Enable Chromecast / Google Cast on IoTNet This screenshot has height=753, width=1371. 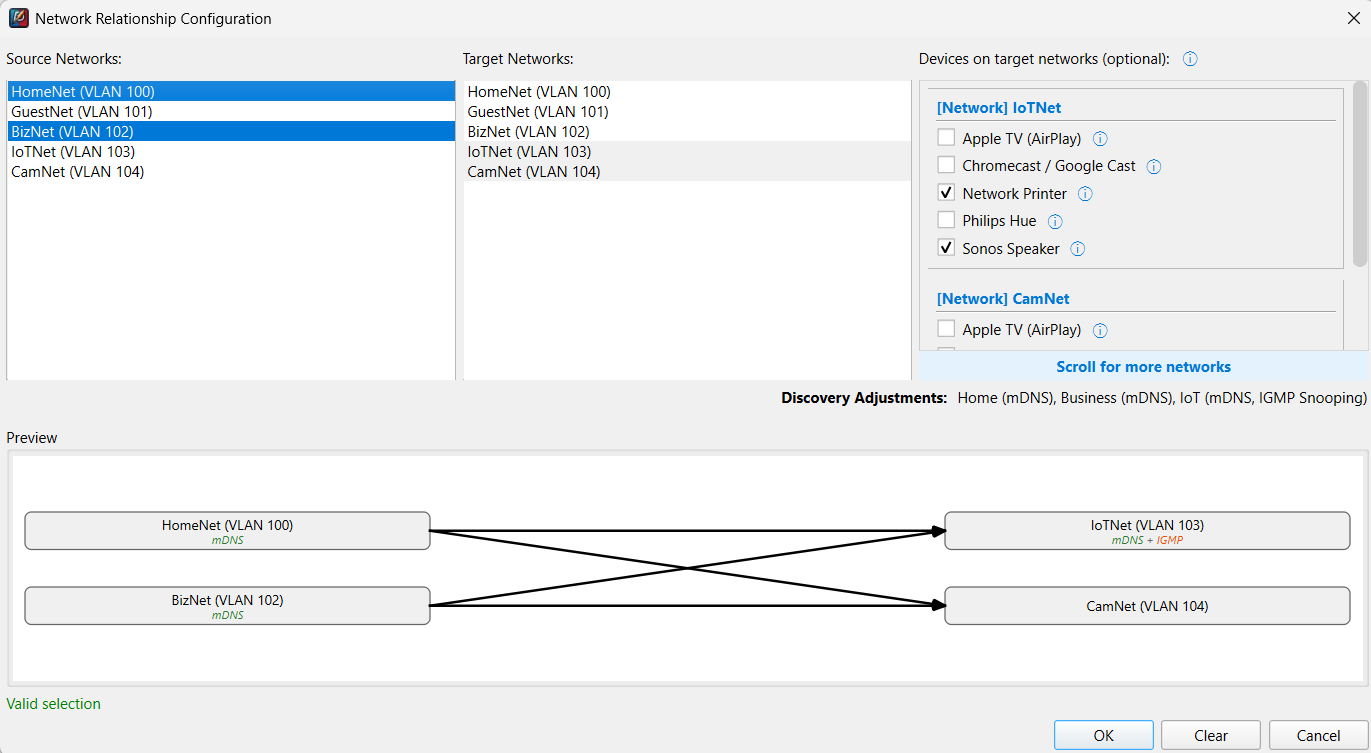945,164
